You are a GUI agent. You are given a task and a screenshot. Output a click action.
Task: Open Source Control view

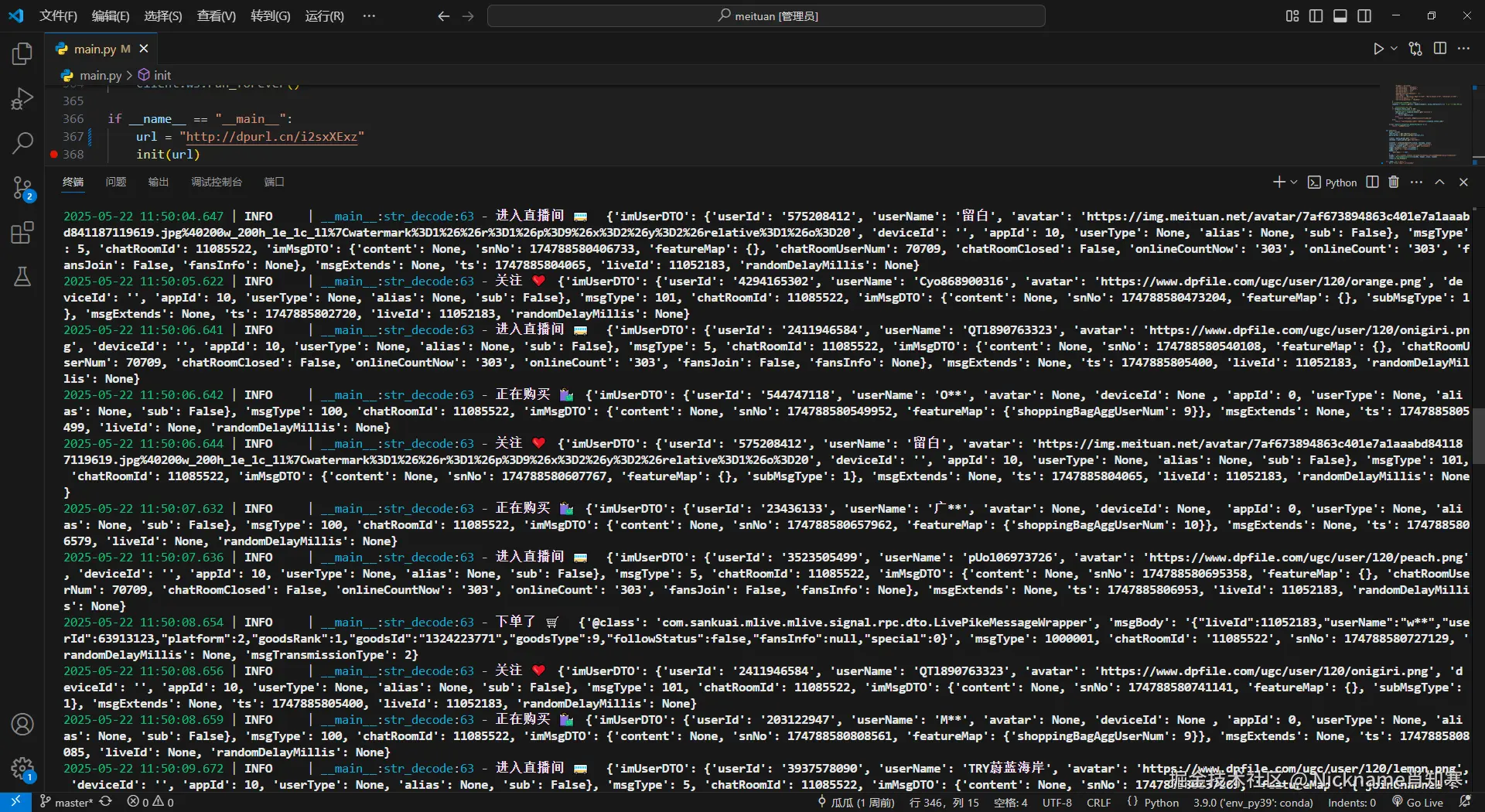click(x=22, y=188)
